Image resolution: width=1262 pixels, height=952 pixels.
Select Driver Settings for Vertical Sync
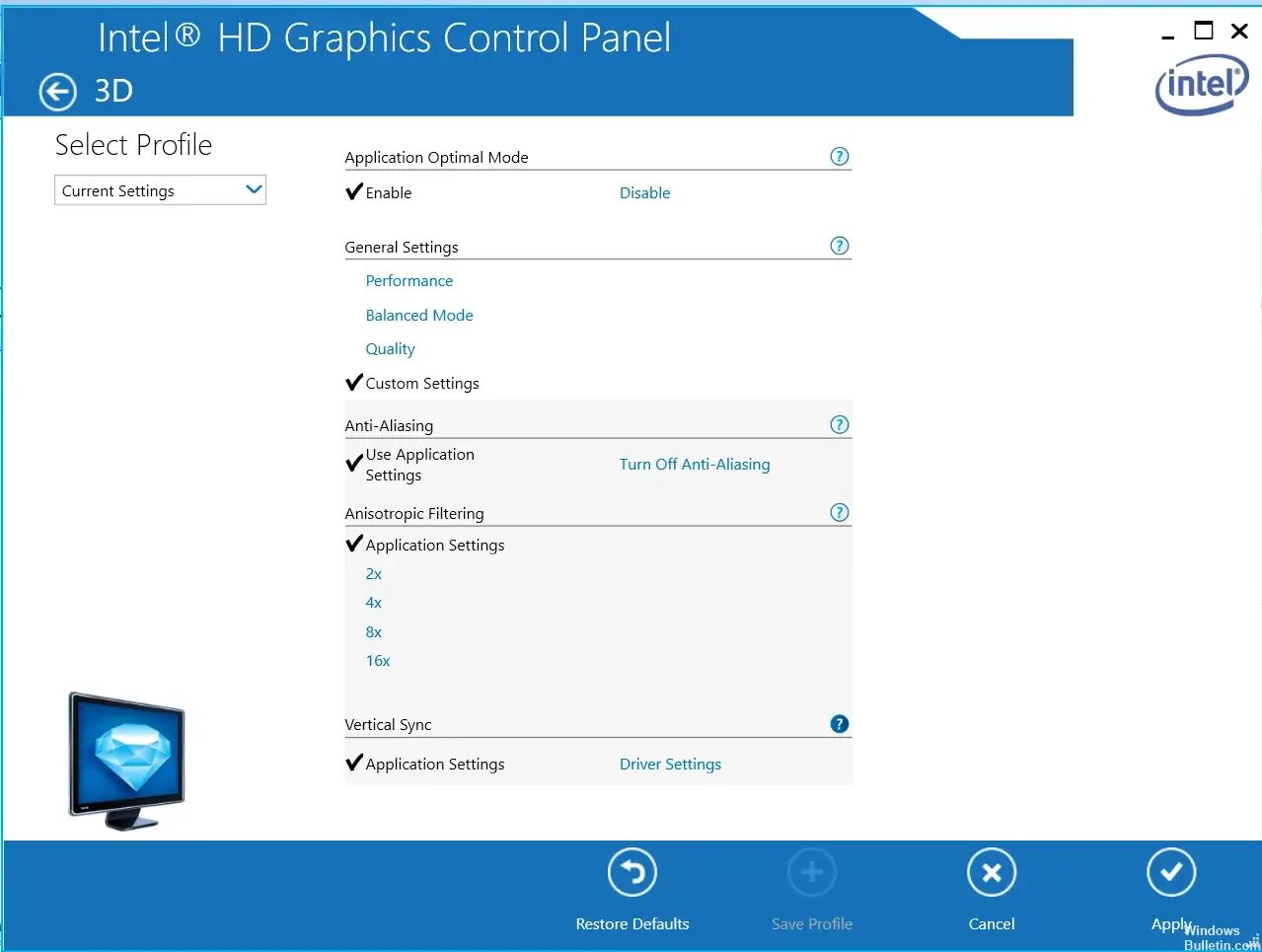670,765
